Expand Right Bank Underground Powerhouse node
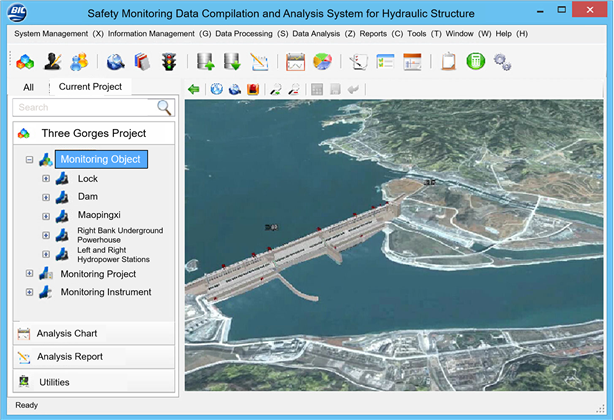Screen dimensions: 614x420 (46, 235)
